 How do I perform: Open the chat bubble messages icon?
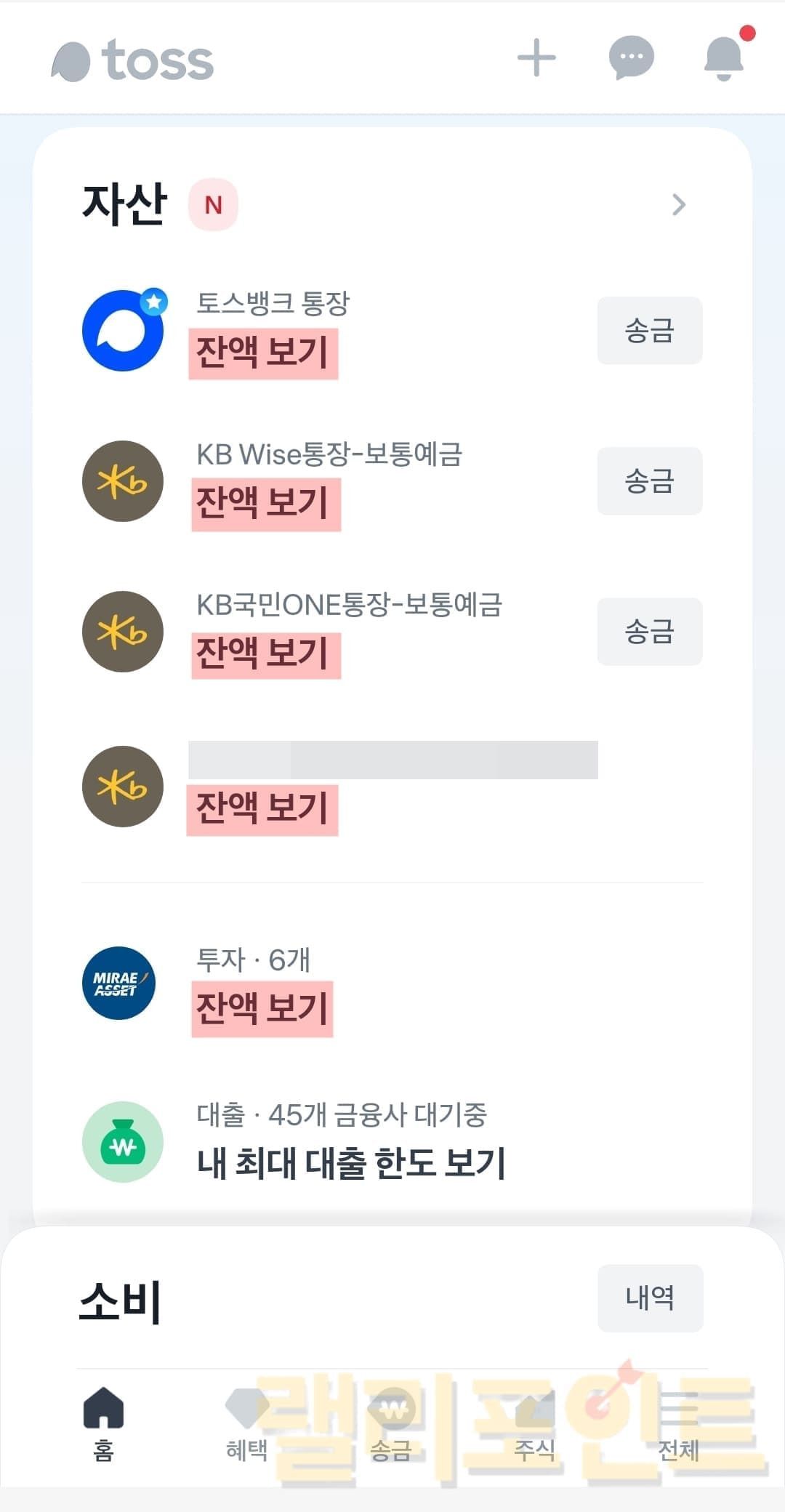click(x=631, y=57)
